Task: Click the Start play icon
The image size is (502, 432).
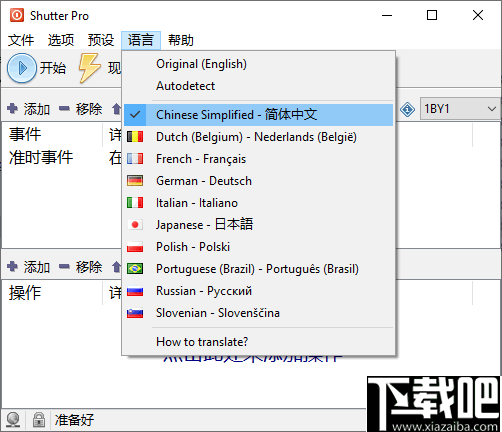Action: point(22,68)
